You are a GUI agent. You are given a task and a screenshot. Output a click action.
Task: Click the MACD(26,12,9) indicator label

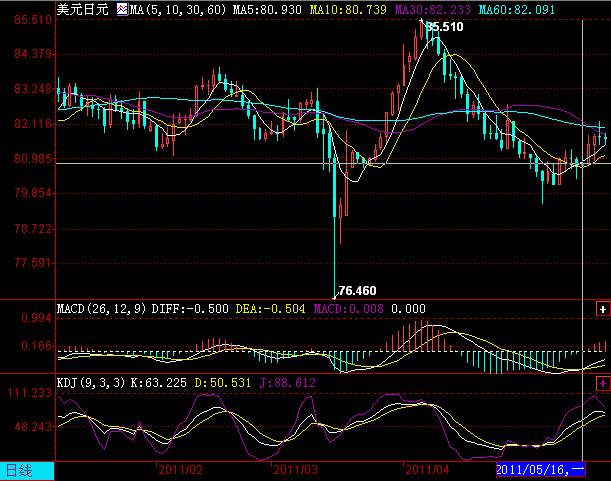pos(102,309)
